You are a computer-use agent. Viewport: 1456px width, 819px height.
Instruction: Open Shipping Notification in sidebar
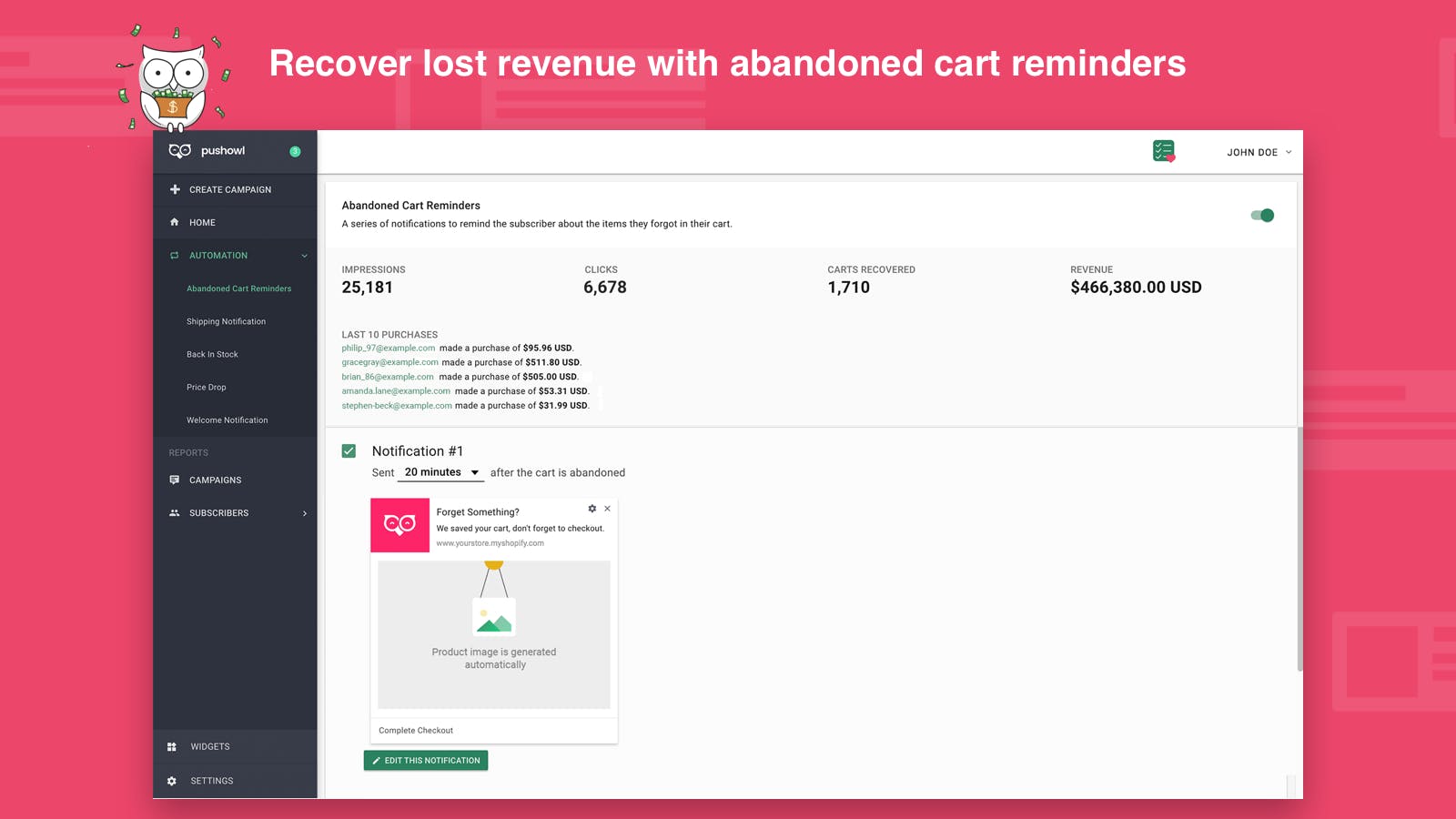point(227,321)
